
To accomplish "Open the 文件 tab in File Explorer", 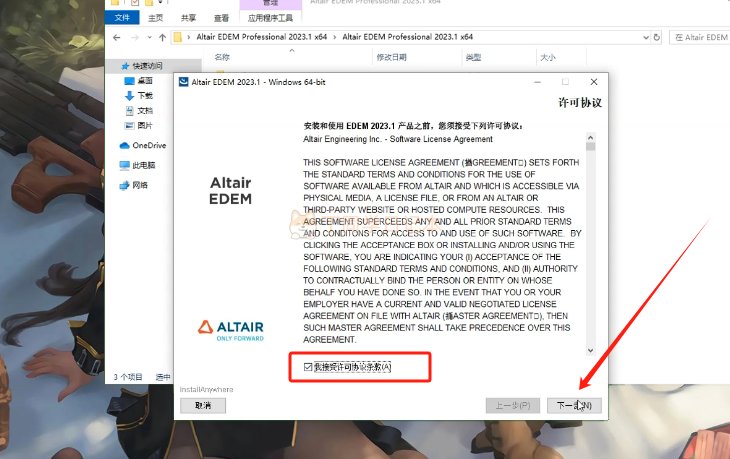I will (x=122, y=18).
